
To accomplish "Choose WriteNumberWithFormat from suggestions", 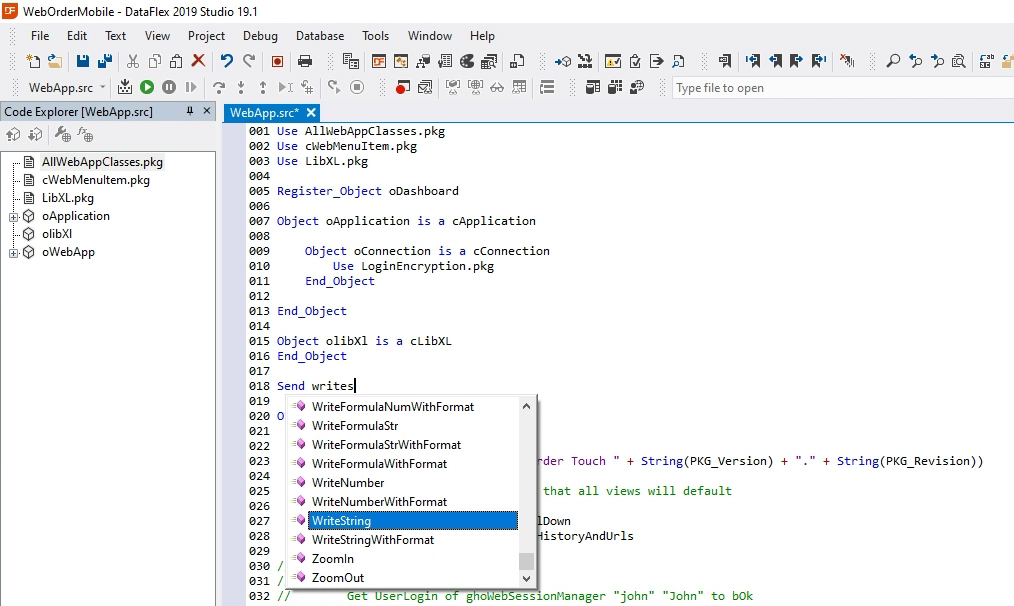I will [x=379, y=502].
